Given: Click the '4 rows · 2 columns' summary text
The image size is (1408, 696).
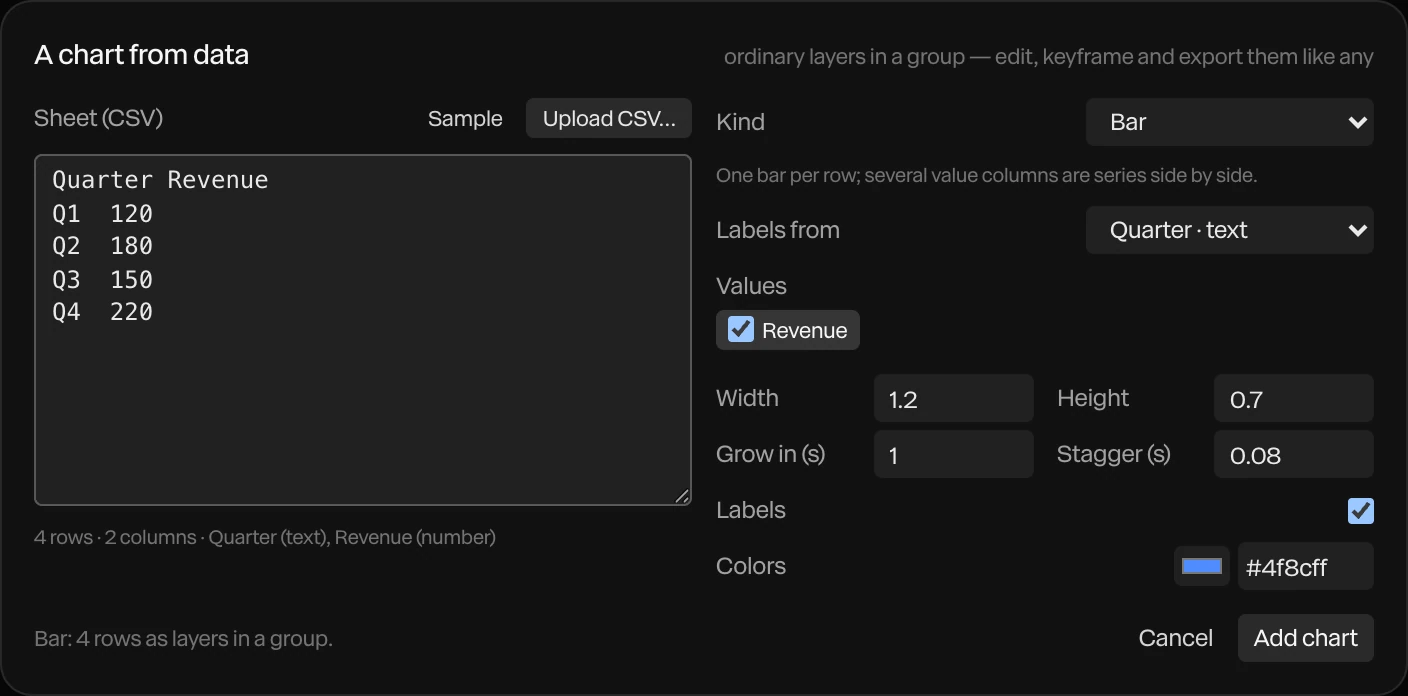Looking at the screenshot, I should (265, 537).
